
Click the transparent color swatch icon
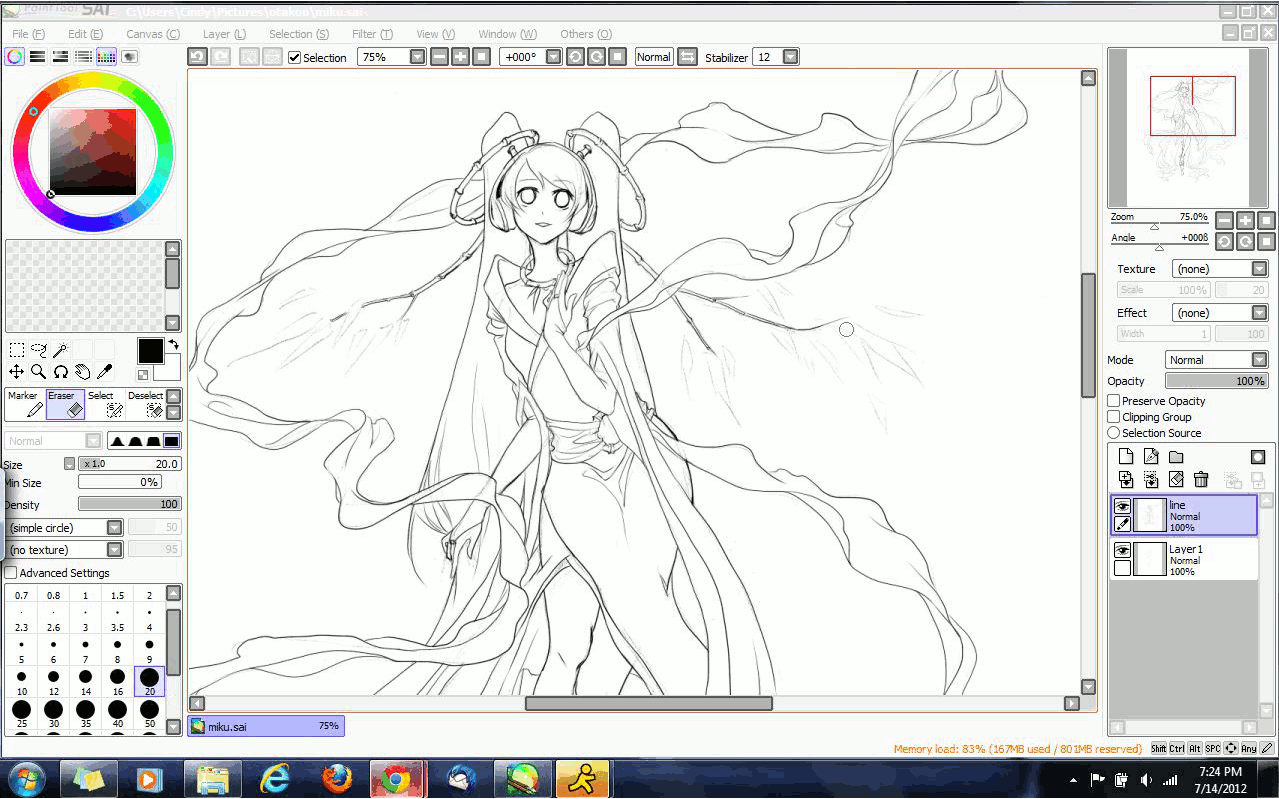[x=143, y=375]
